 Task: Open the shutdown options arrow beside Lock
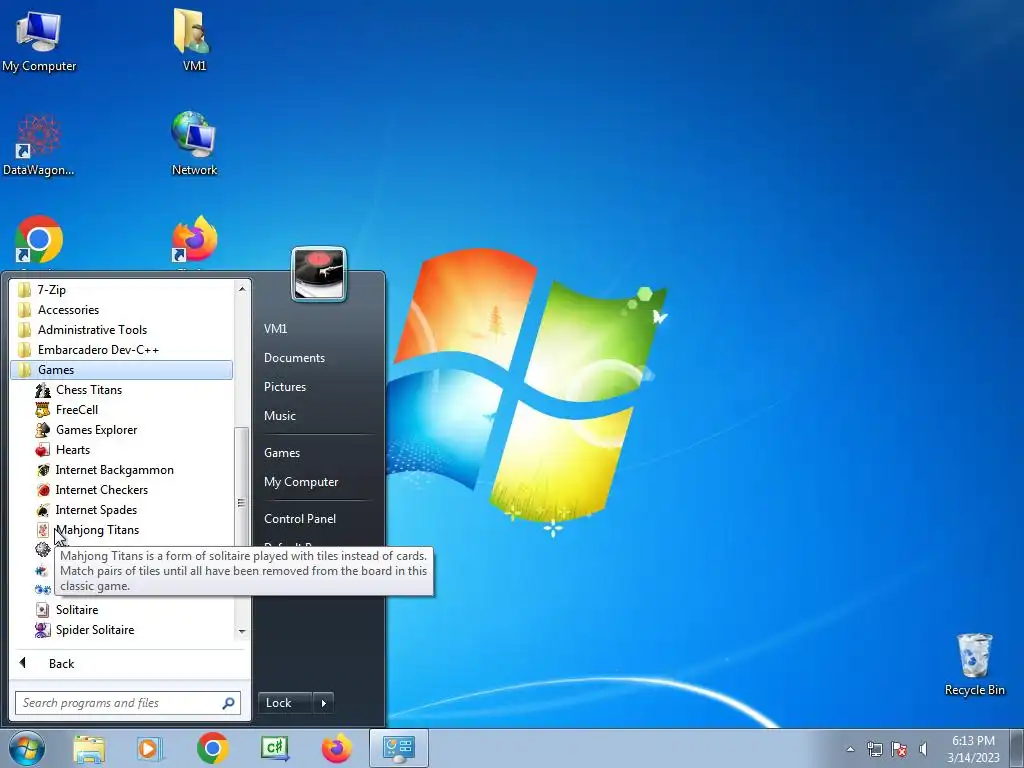point(324,703)
